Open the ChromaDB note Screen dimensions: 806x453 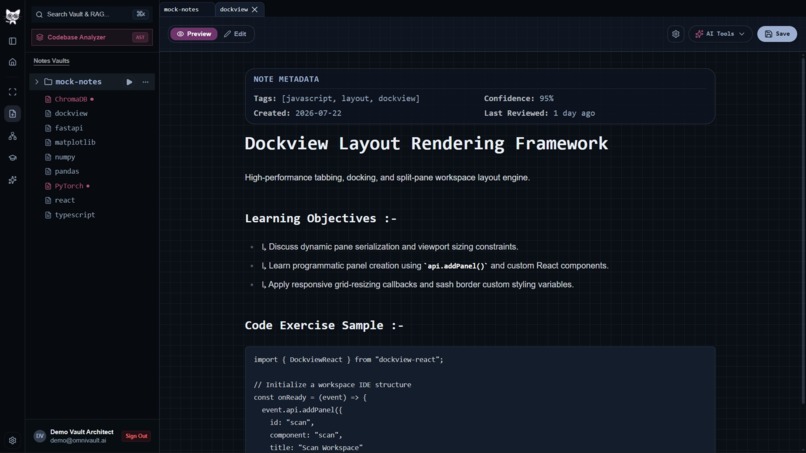[x=71, y=99]
